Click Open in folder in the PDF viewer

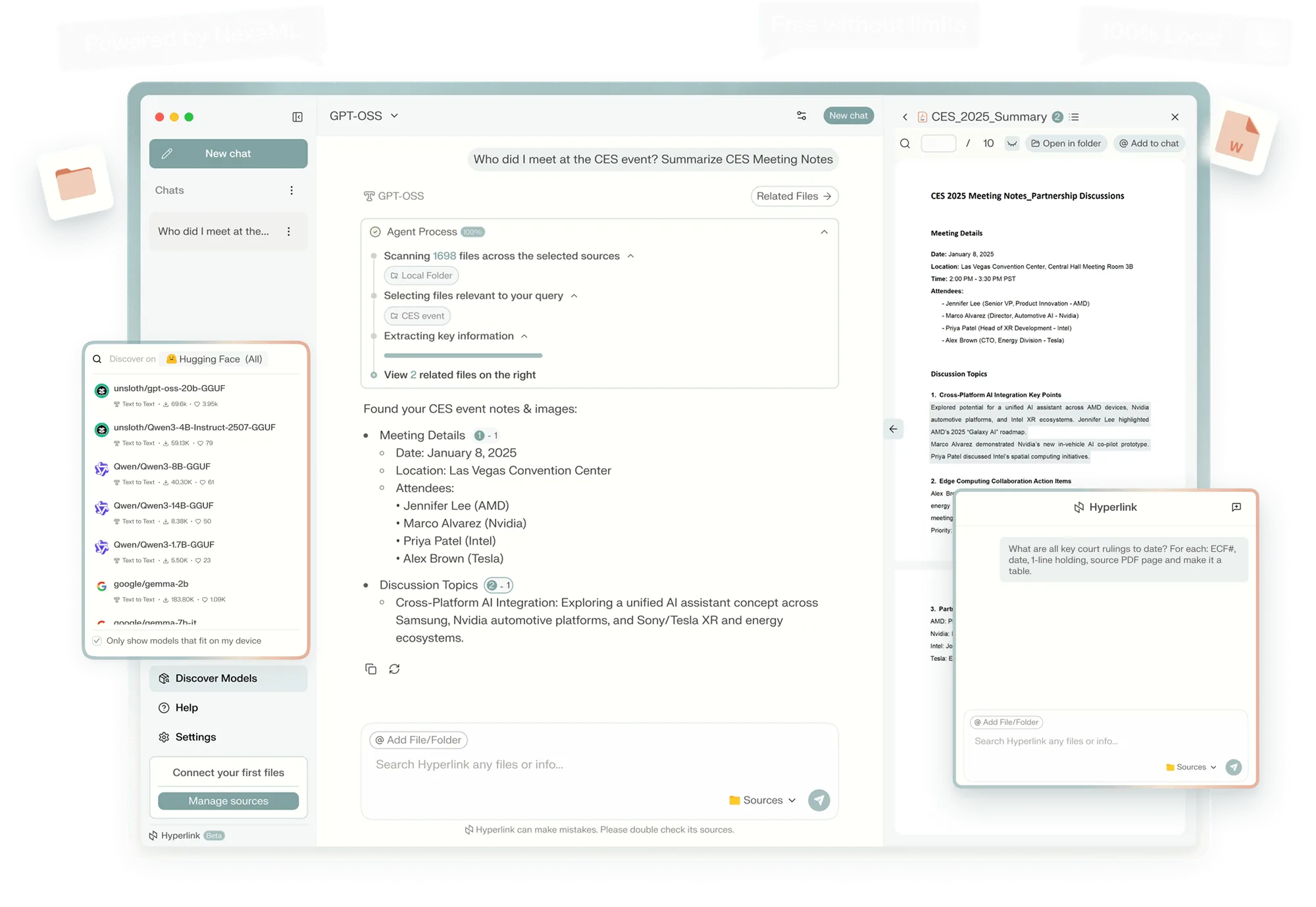coord(1066,143)
